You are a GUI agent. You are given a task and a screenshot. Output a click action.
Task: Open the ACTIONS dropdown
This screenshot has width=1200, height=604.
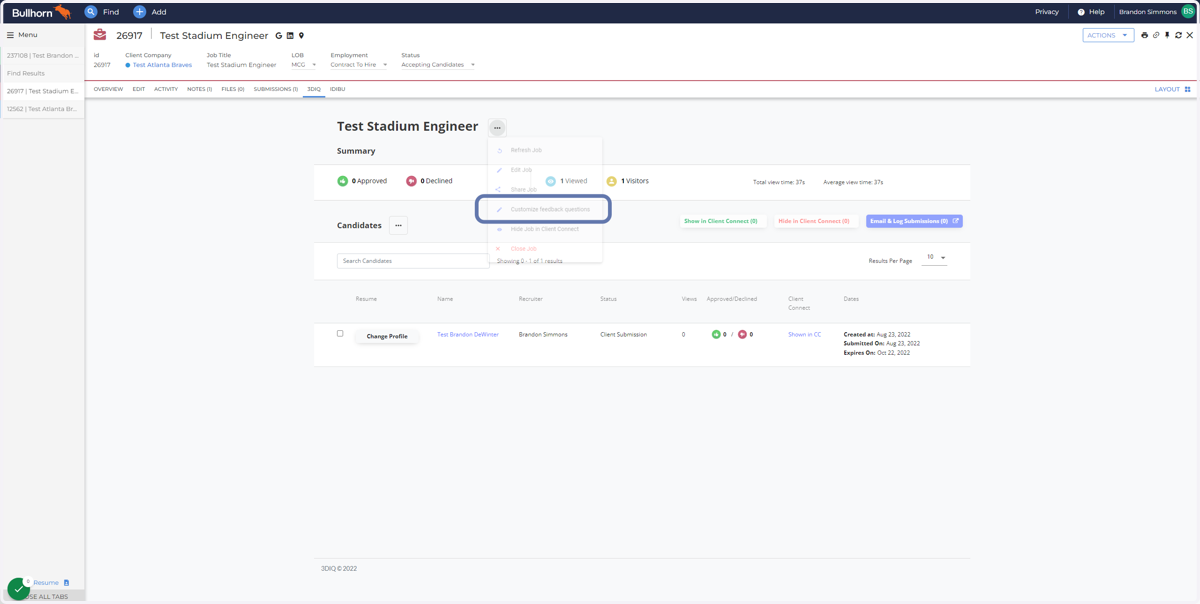[x=1108, y=35]
